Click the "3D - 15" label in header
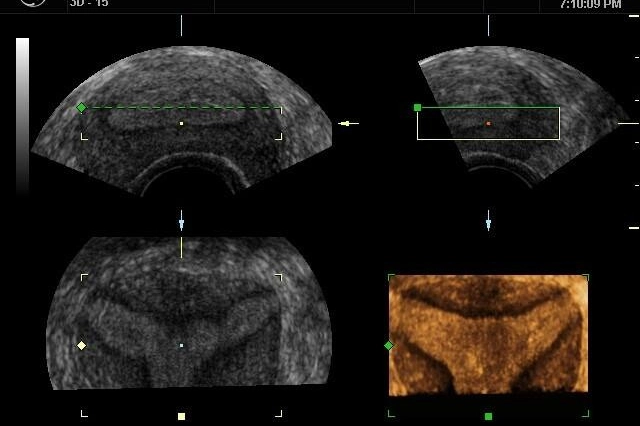640x426 pixels. (x=89, y=4)
